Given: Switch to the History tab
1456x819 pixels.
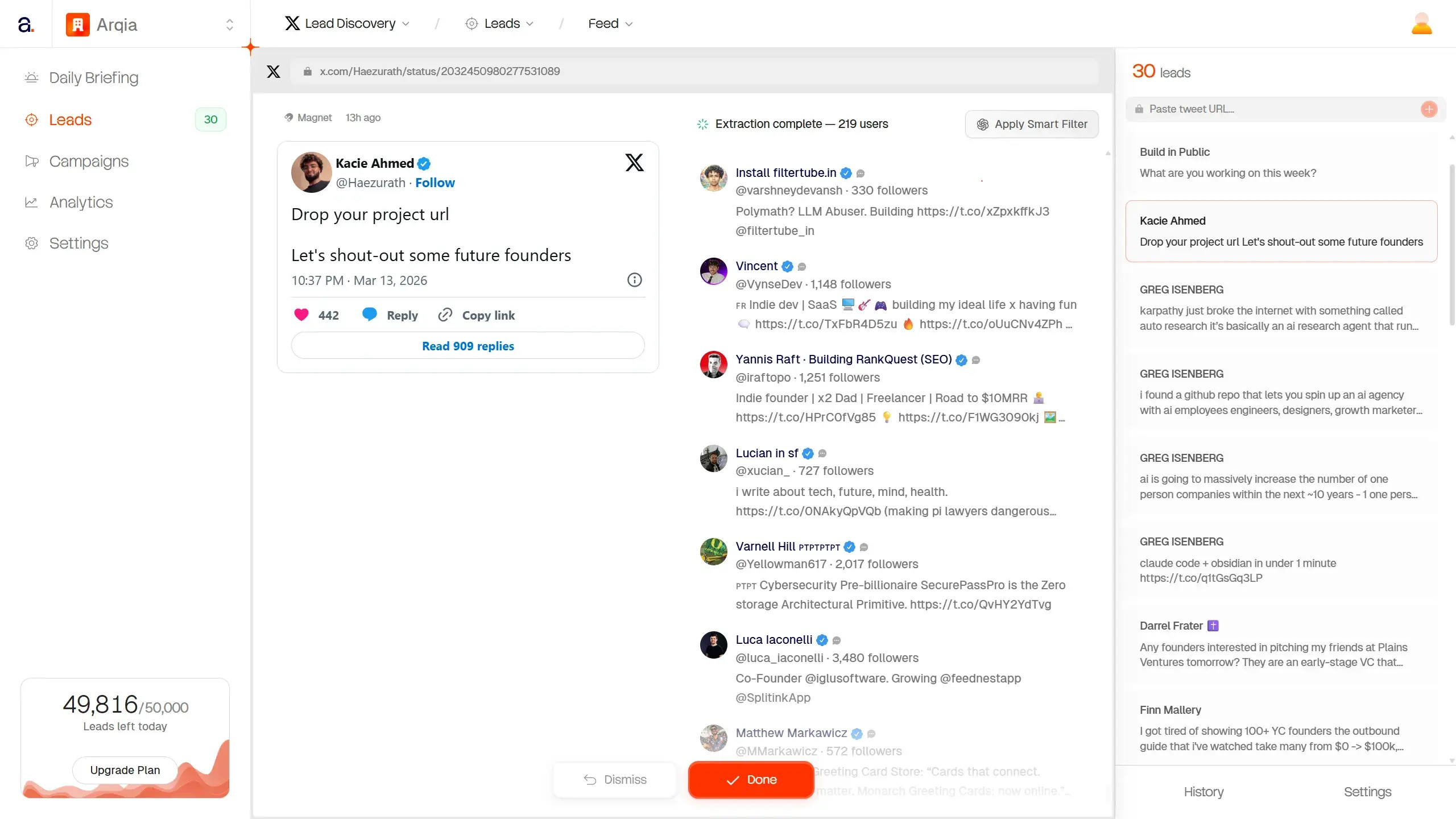Looking at the screenshot, I should (x=1203, y=792).
